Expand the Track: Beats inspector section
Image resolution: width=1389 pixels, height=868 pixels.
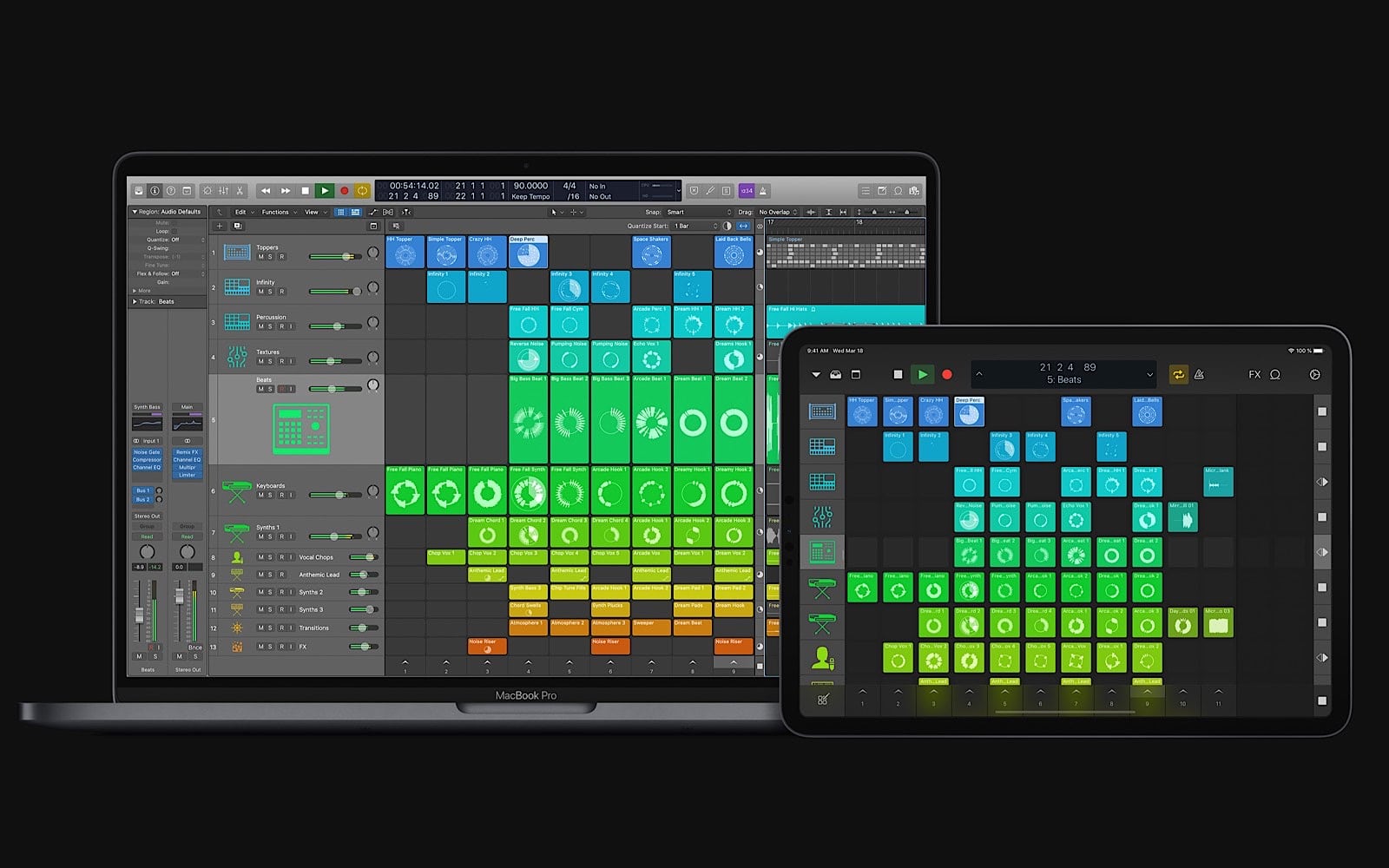[135, 301]
